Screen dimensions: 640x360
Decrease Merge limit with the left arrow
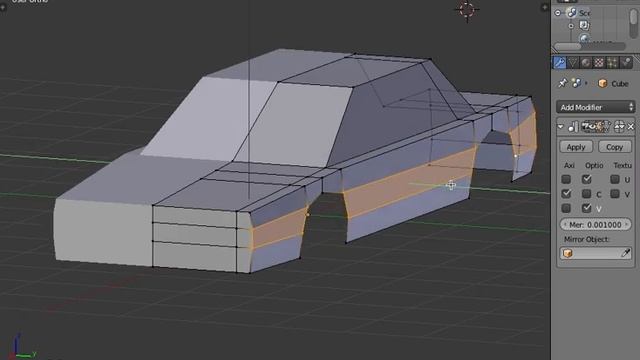coord(565,224)
